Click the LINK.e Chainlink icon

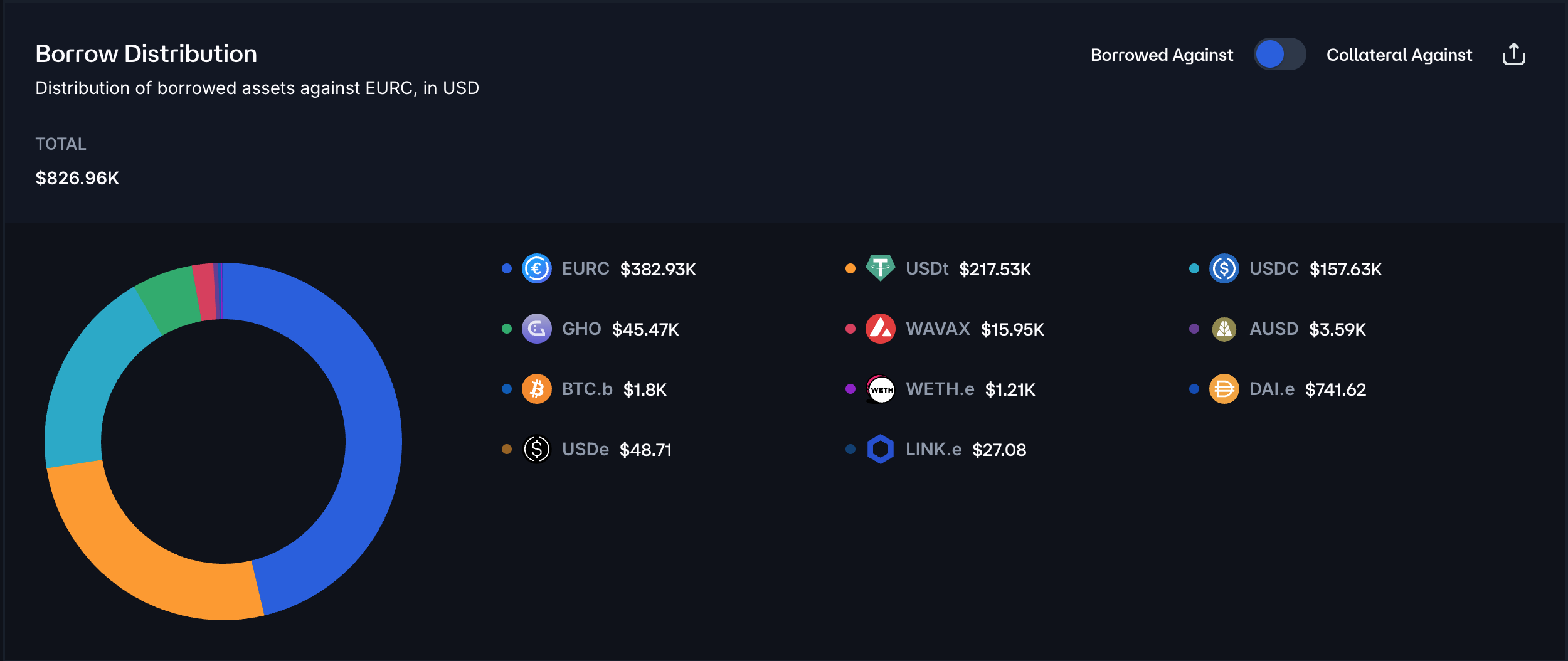880,450
